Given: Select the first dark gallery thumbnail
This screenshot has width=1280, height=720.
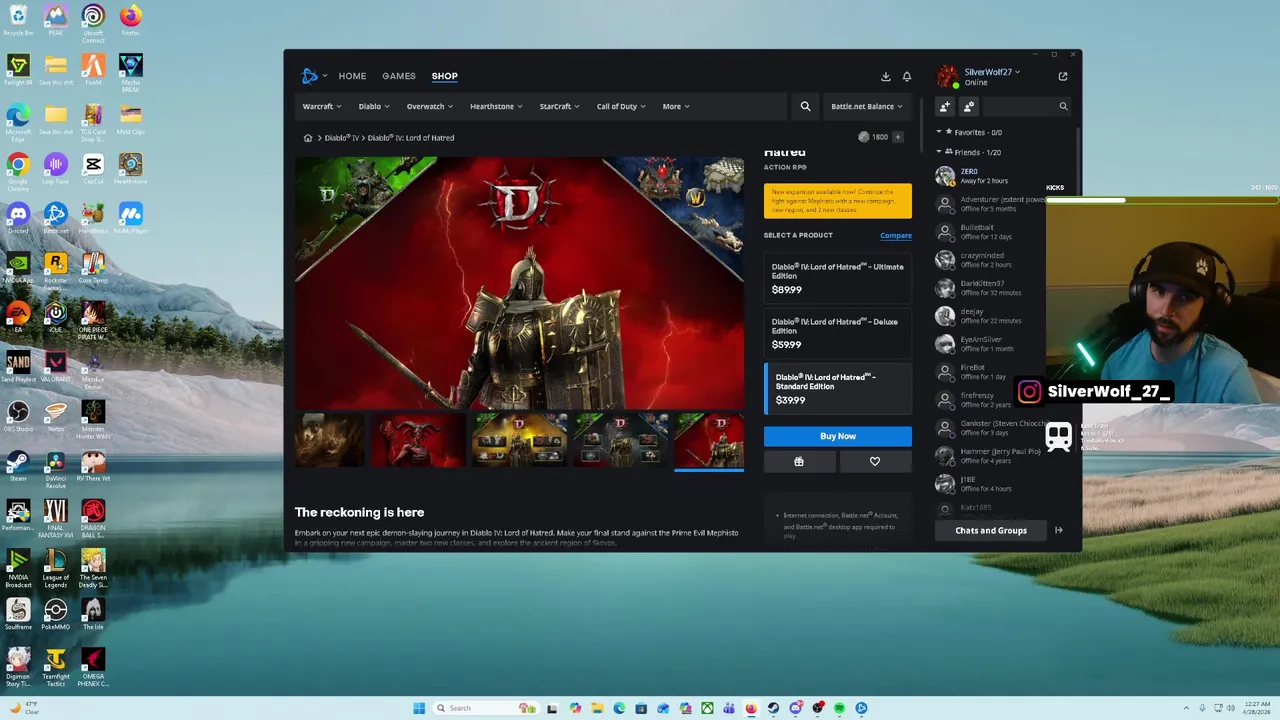Looking at the screenshot, I should (x=329, y=440).
